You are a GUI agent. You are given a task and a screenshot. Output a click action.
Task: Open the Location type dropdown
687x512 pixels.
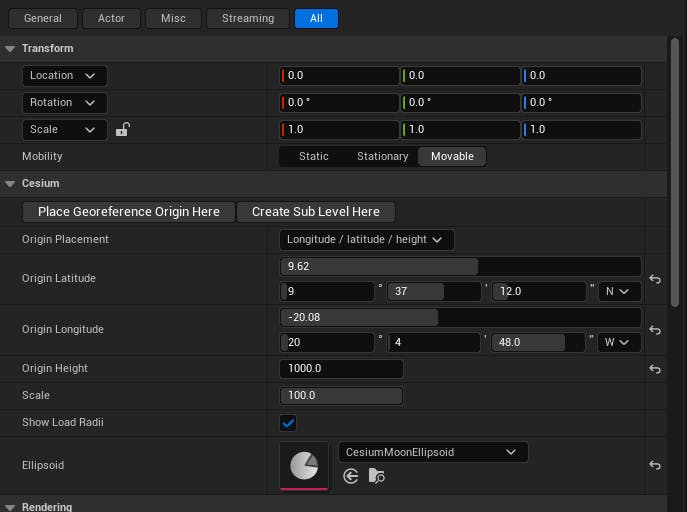64,76
